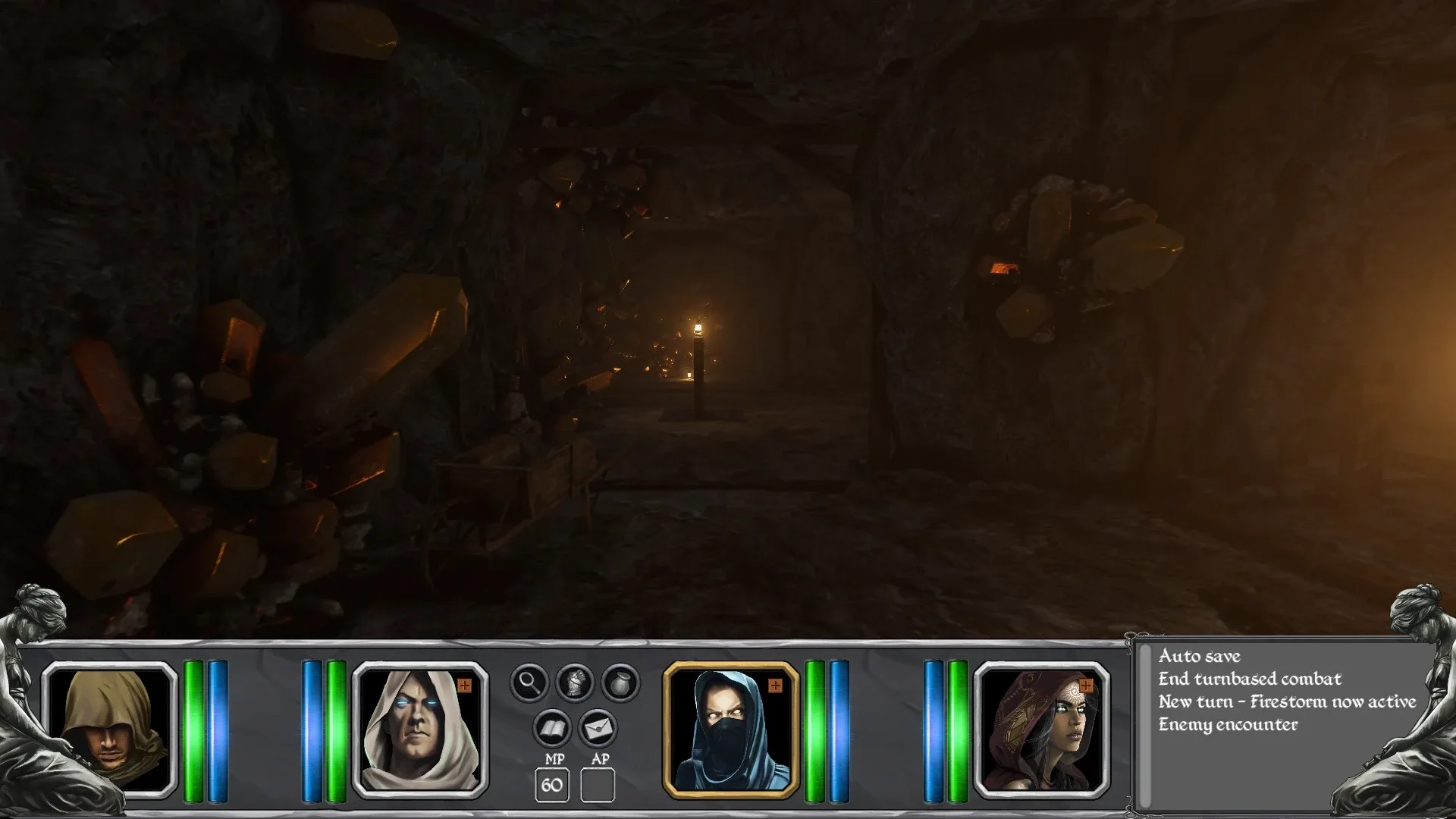Click the Auto save log entry
The width and height of the screenshot is (1456, 819).
click(1199, 656)
